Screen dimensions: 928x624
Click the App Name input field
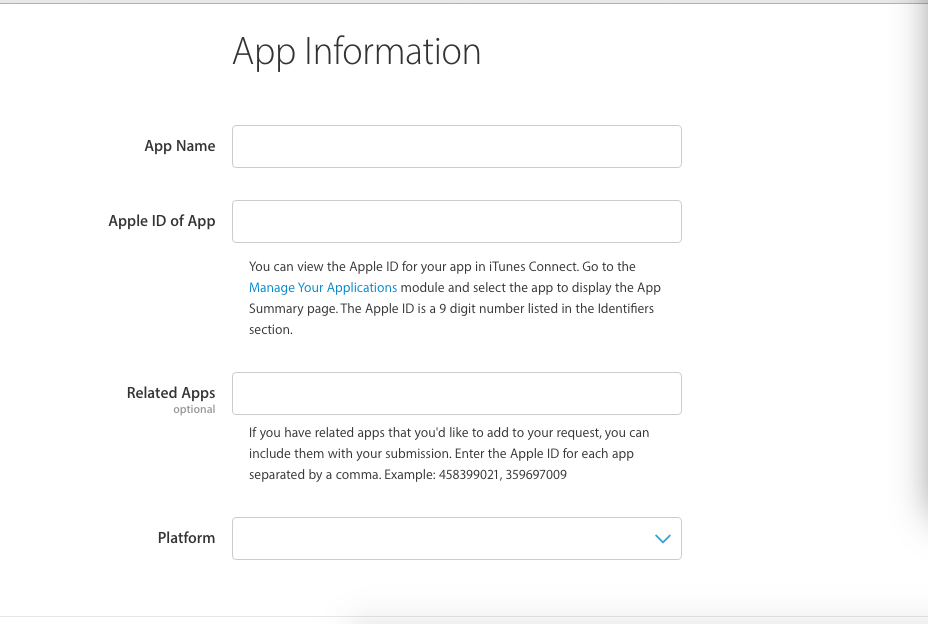click(456, 146)
